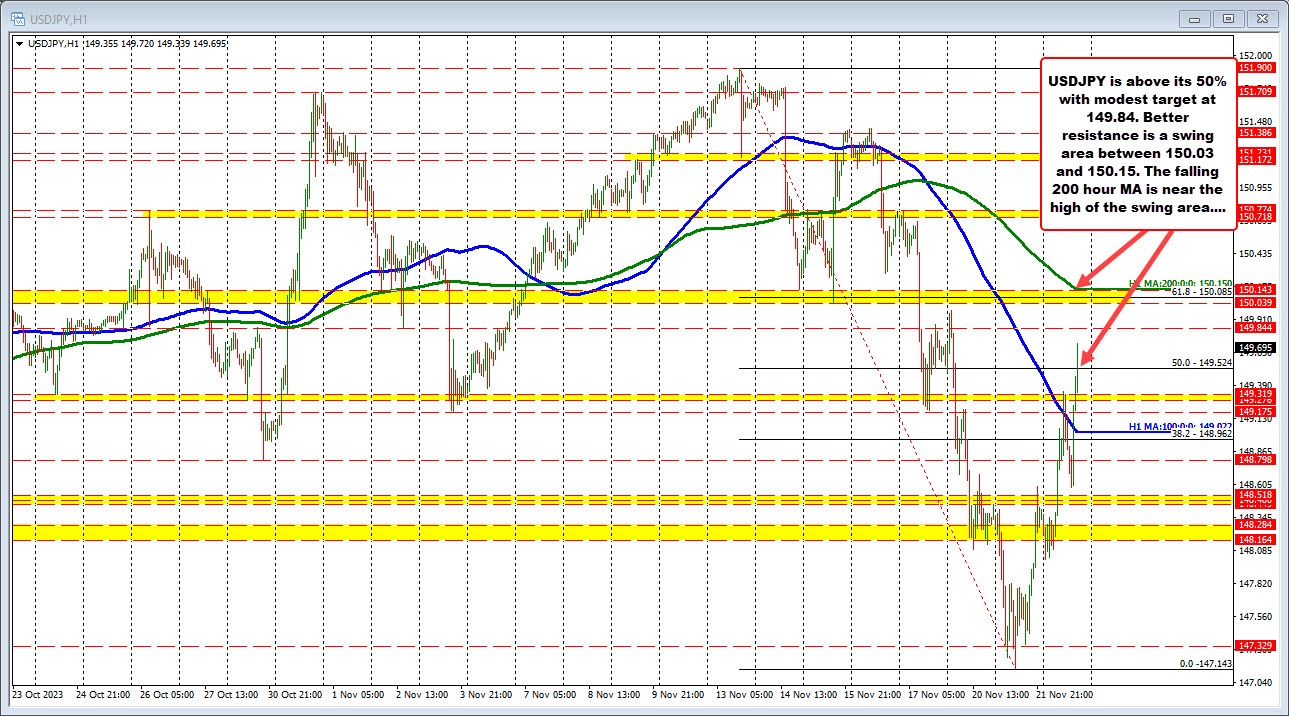
Task: Select the USDJPY,H1 chart window title bar
Action: pyautogui.click(x=600, y=17)
